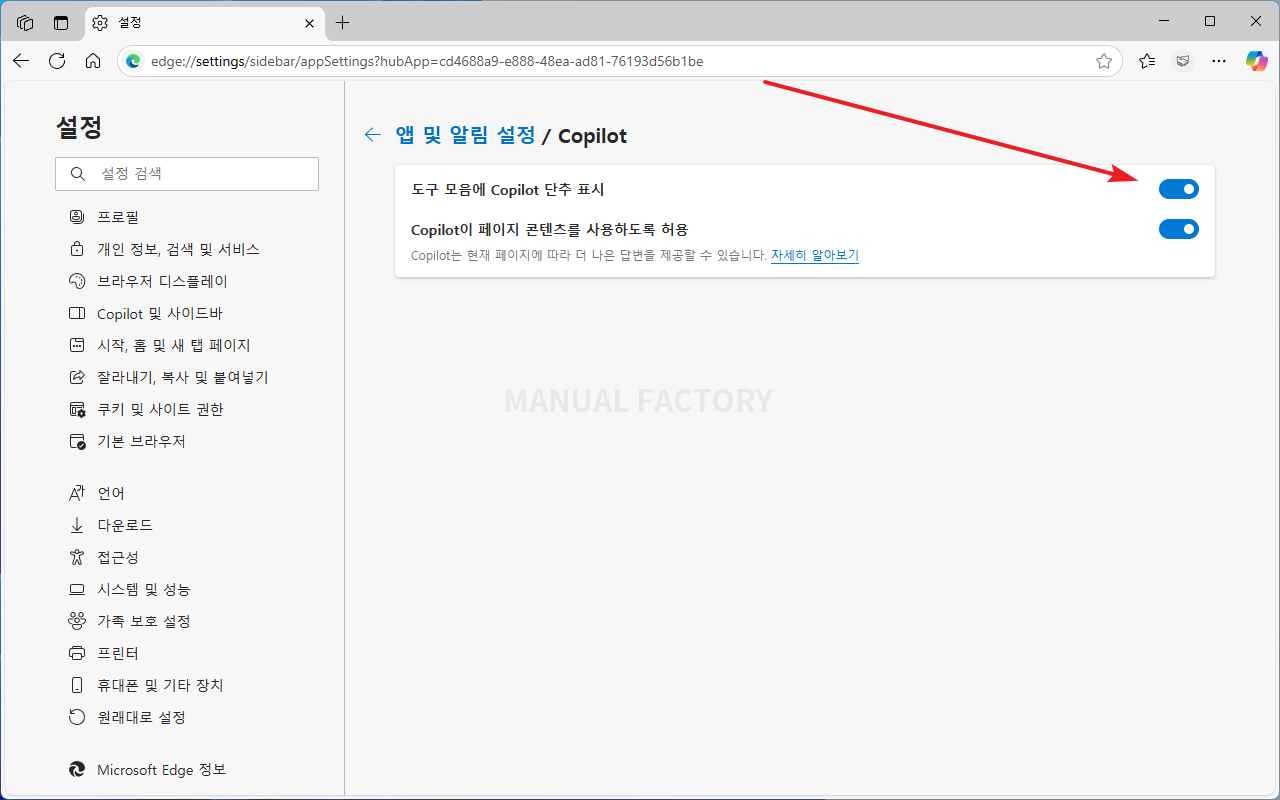Viewport: 1280px width, 800px height.
Task: Open the workspaces icon in the title bar
Action: (x=25, y=22)
